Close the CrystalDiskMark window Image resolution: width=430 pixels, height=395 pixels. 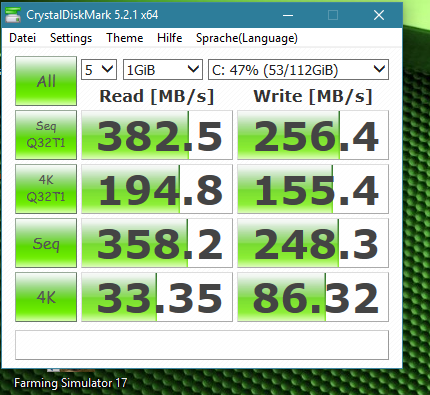pyautogui.click(x=379, y=15)
